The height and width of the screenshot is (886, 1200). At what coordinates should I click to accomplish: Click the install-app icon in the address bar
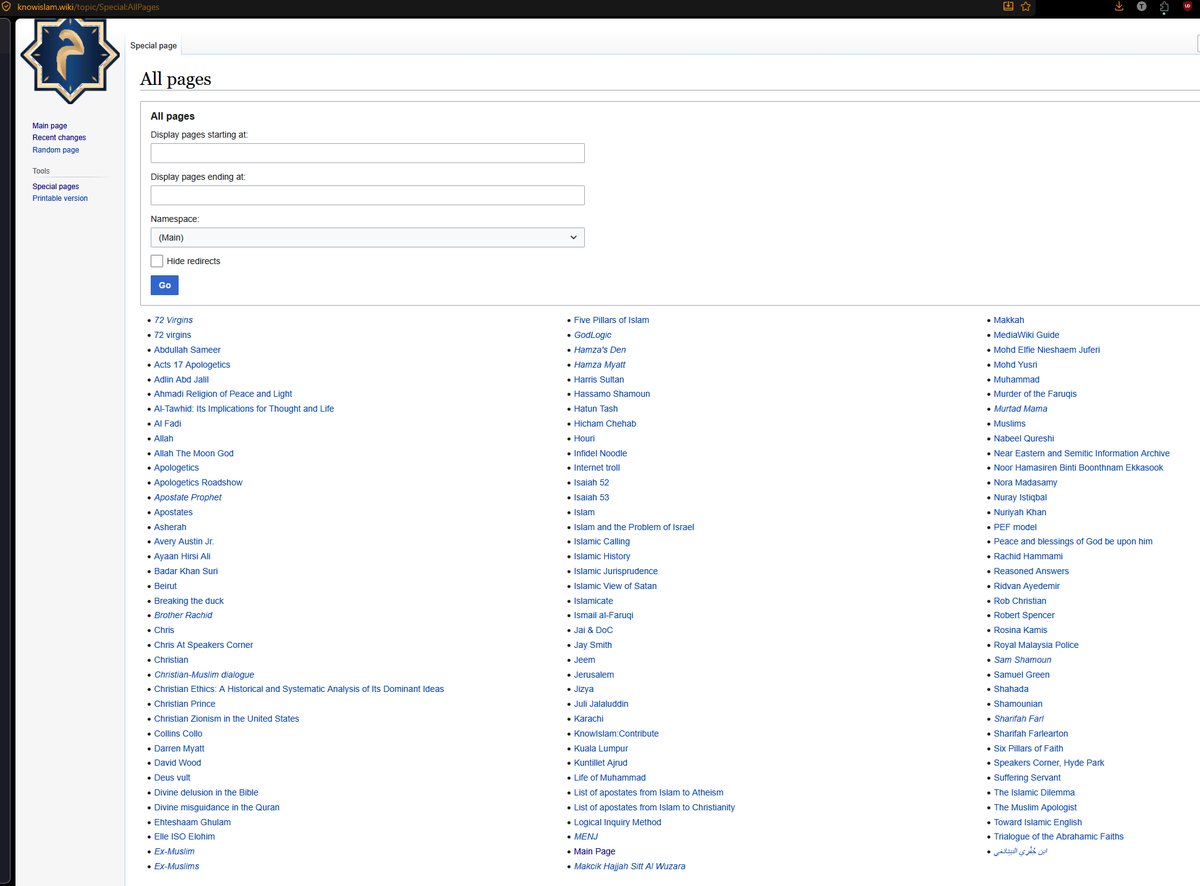click(x=1008, y=6)
